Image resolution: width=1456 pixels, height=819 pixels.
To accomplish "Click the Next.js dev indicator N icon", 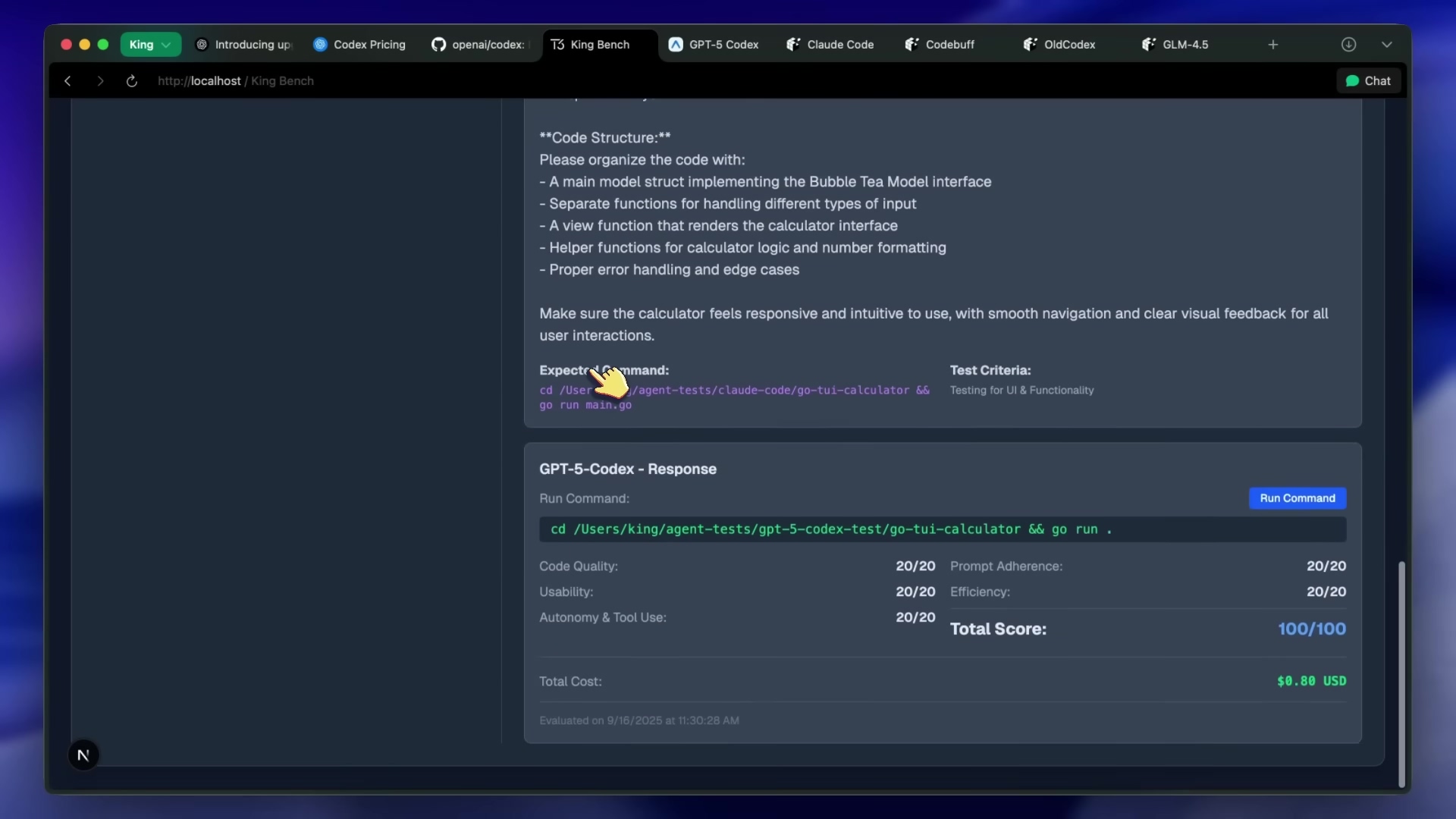I will pos(83,755).
